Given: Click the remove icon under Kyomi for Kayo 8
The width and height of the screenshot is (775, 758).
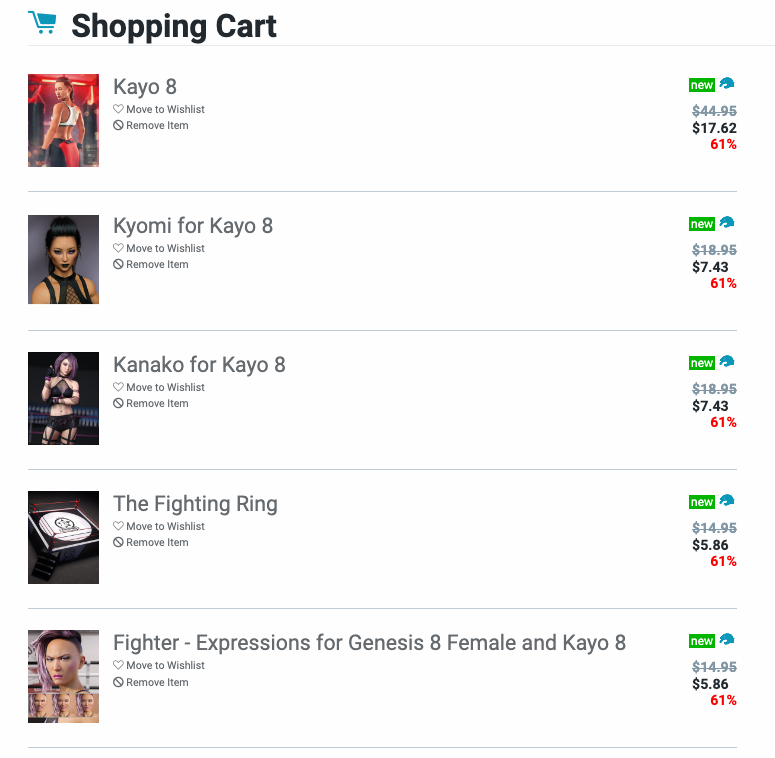Looking at the screenshot, I should click(118, 265).
